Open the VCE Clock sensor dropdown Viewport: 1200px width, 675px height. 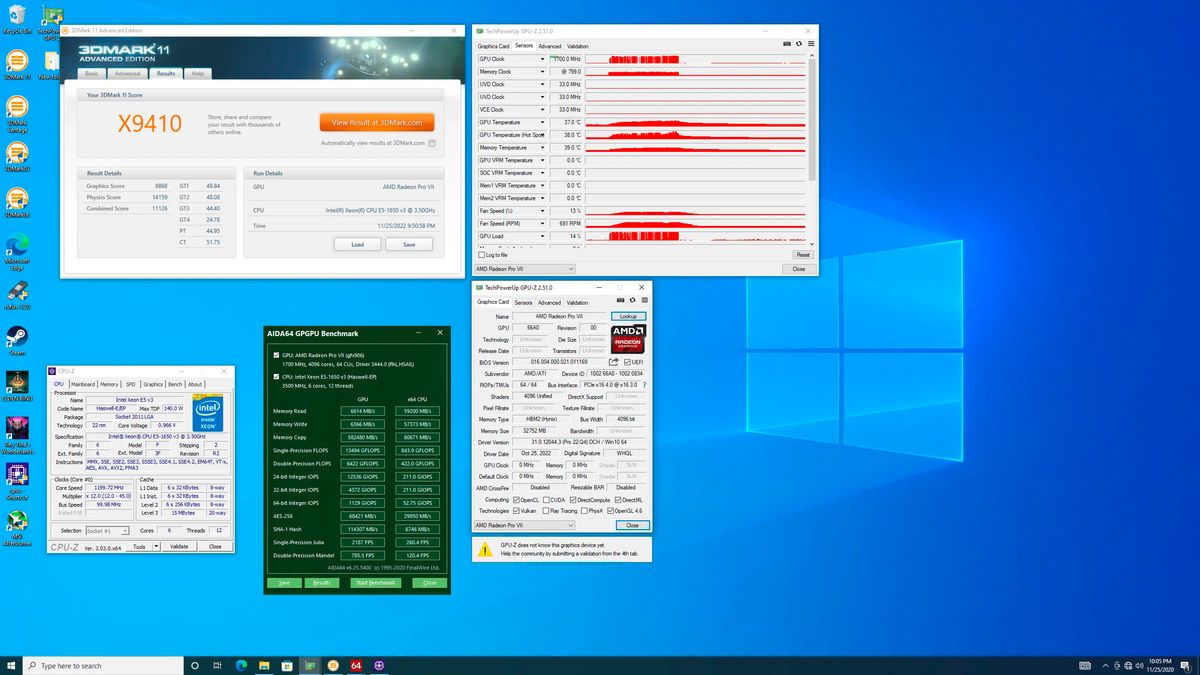[543, 109]
